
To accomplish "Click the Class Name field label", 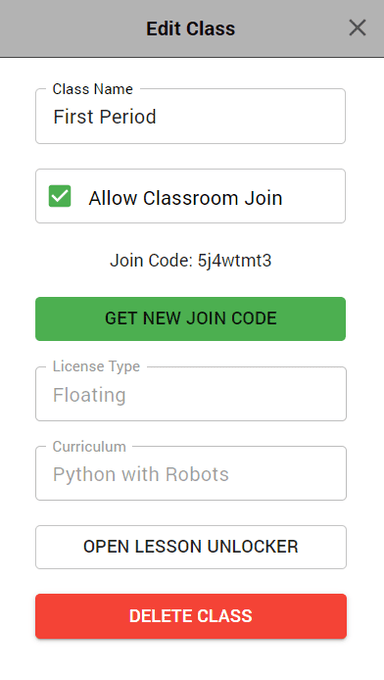I will (x=93, y=89).
